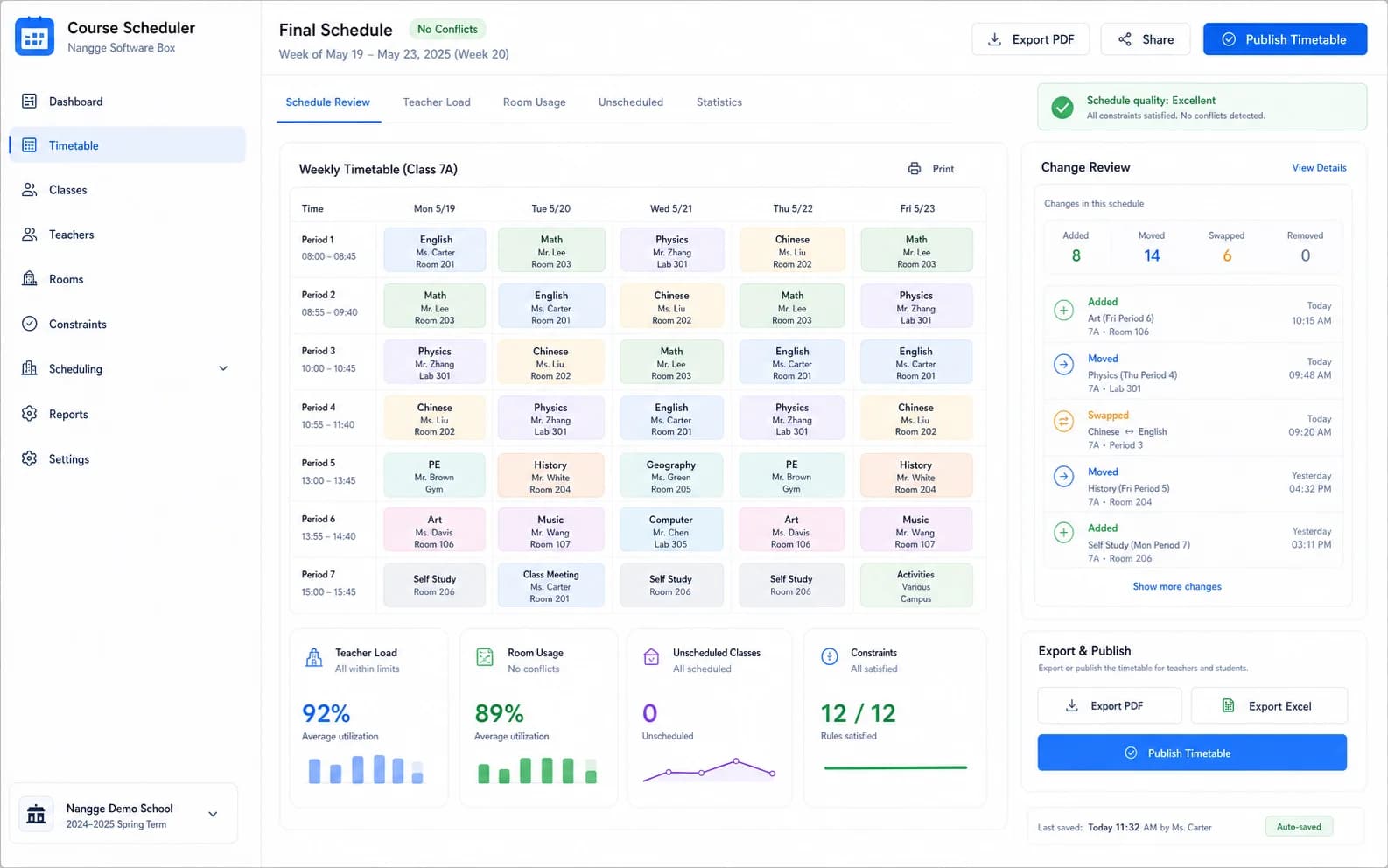Image resolution: width=1388 pixels, height=868 pixels.
Task: Open the Reports gear-badge icon
Action: pyautogui.click(x=29, y=414)
